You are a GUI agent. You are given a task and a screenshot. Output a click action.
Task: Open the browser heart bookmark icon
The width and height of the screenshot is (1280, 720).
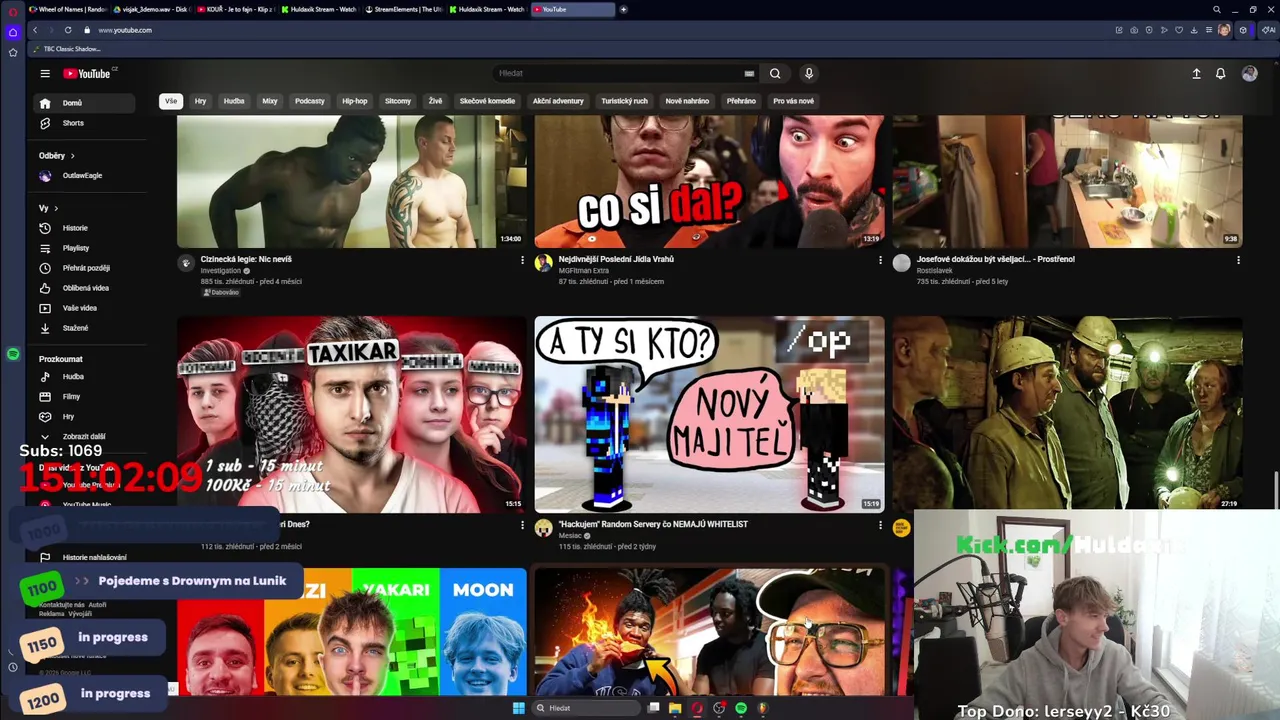coord(1179,30)
